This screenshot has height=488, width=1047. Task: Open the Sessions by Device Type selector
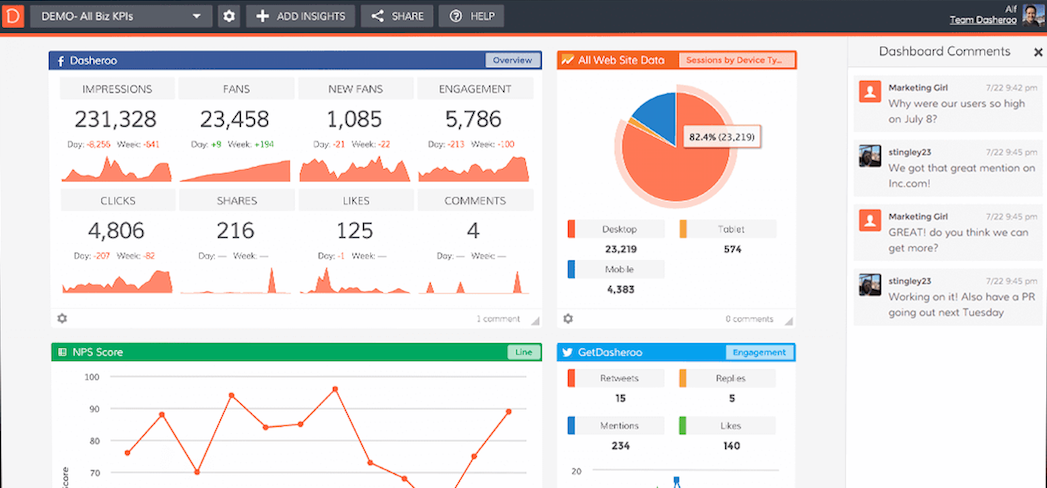(737, 60)
